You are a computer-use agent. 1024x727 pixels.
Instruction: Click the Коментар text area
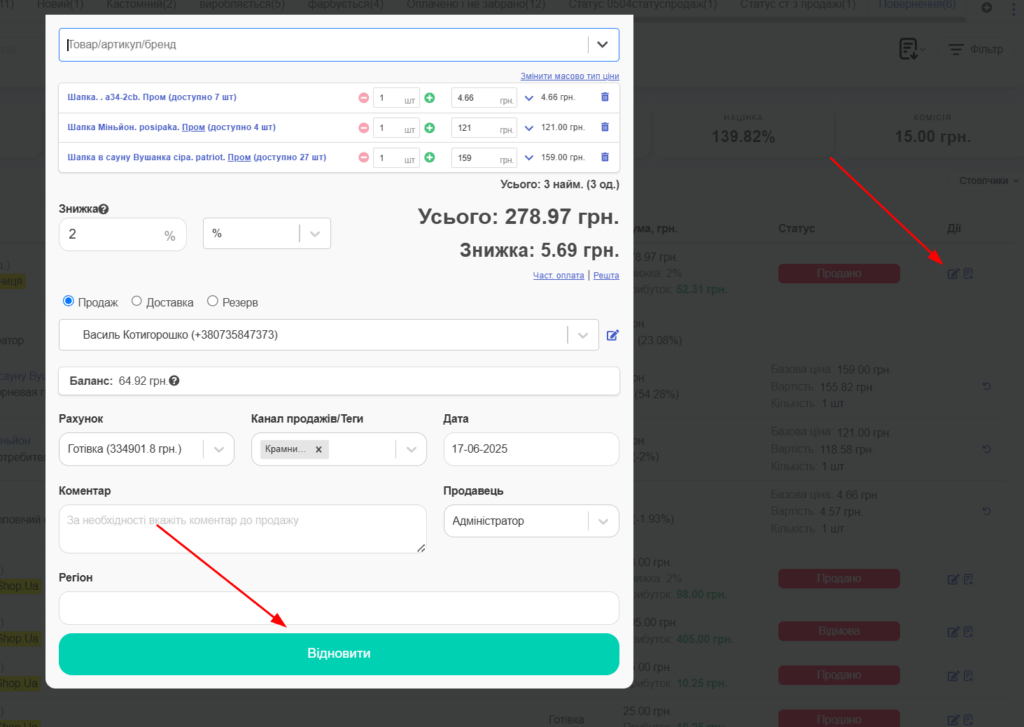pyautogui.click(x=242, y=529)
